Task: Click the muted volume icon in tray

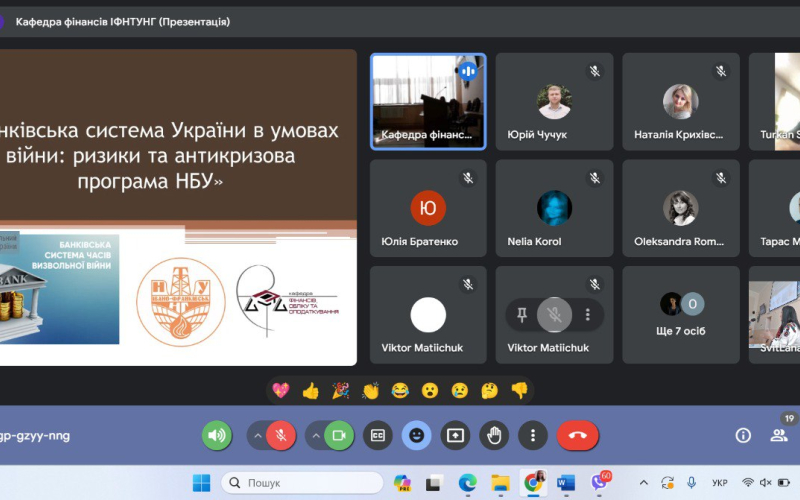Action: tap(765, 483)
